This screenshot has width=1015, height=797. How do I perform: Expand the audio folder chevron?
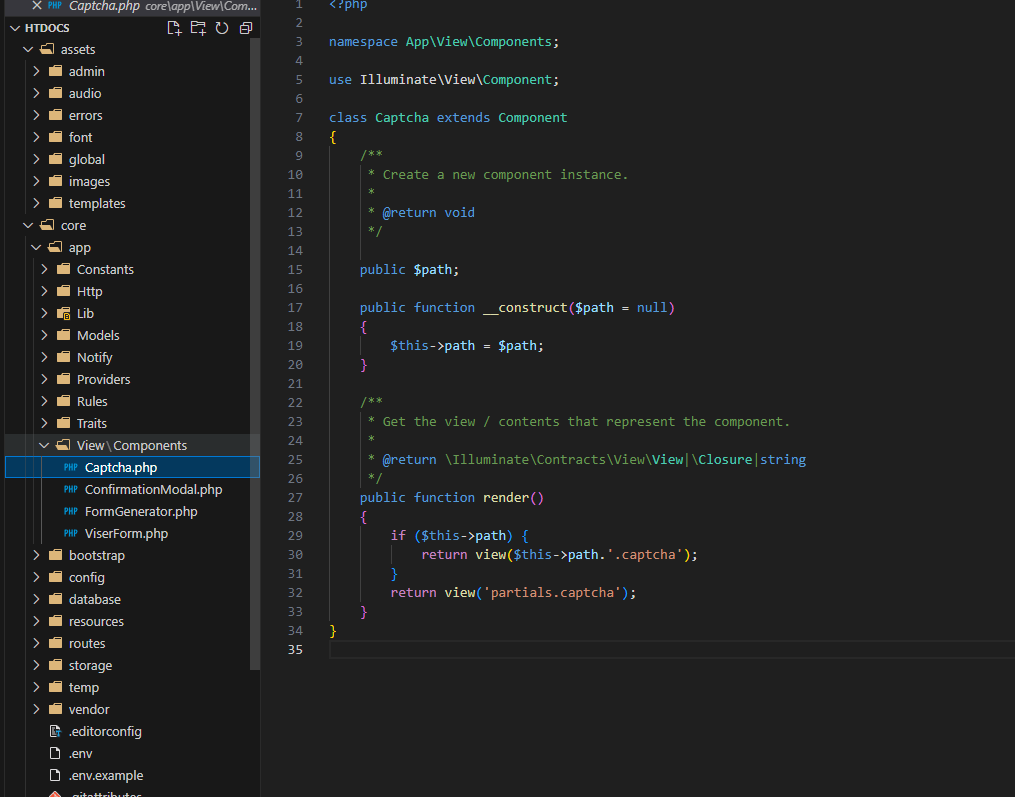click(x=36, y=93)
